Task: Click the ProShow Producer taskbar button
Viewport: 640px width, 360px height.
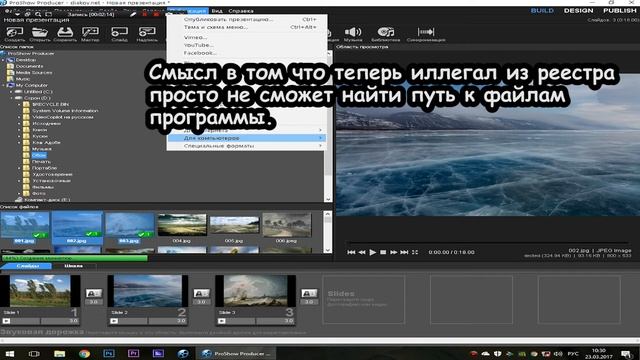Action: tap(236, 353)
